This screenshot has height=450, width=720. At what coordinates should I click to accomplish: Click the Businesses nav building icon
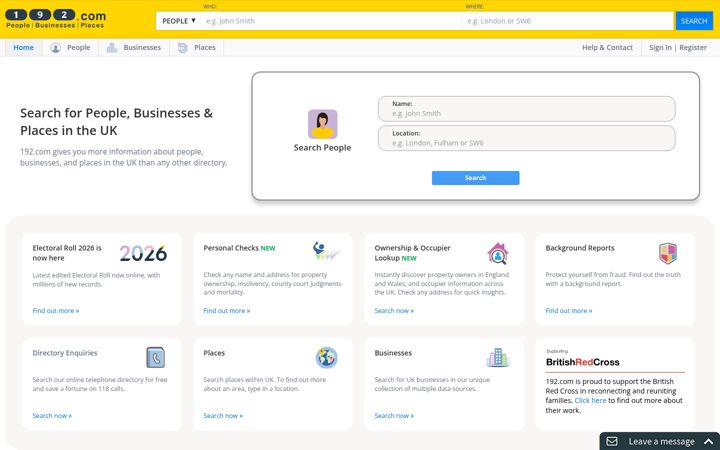click(x=112, y=48)
